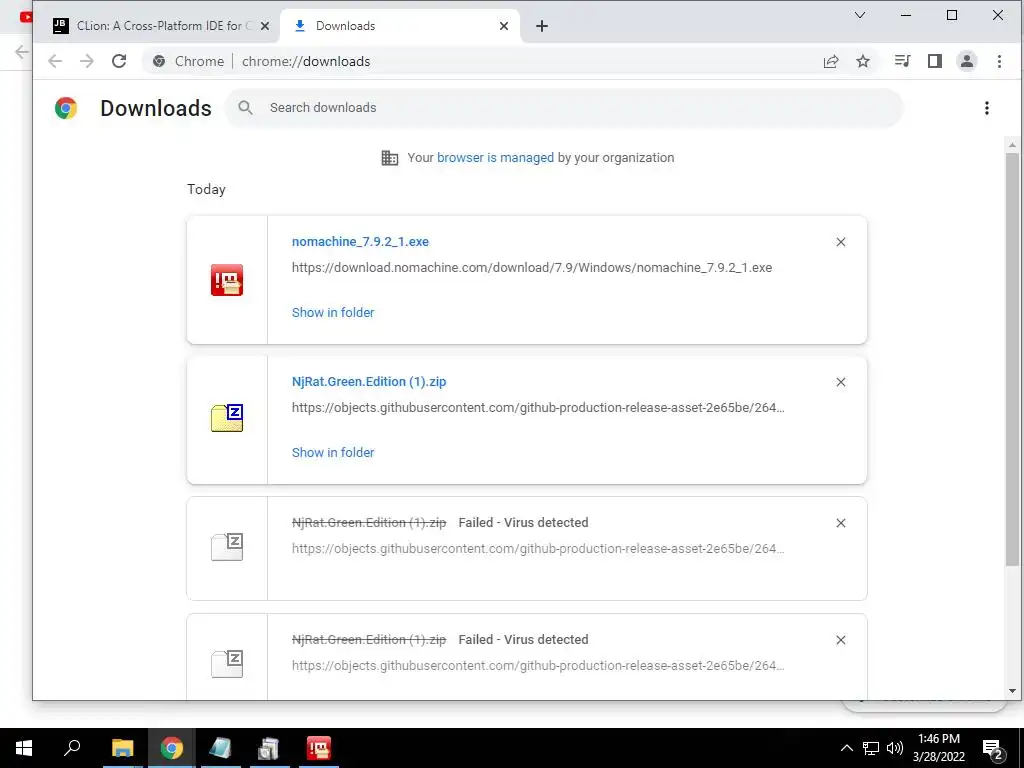The height and width of the screenshot is (768, 1024).
Task: Open the 'browser is managed' link
Action: [x=495, y=157]
